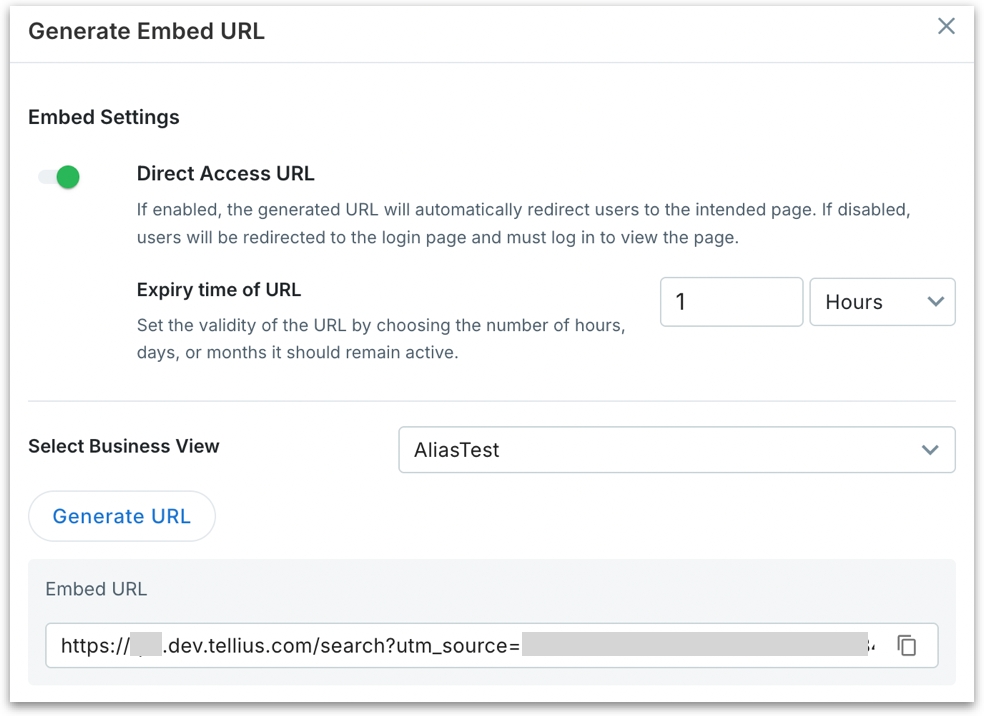
Task: Select the Expiry time of URL label
Action: (218, 290)
